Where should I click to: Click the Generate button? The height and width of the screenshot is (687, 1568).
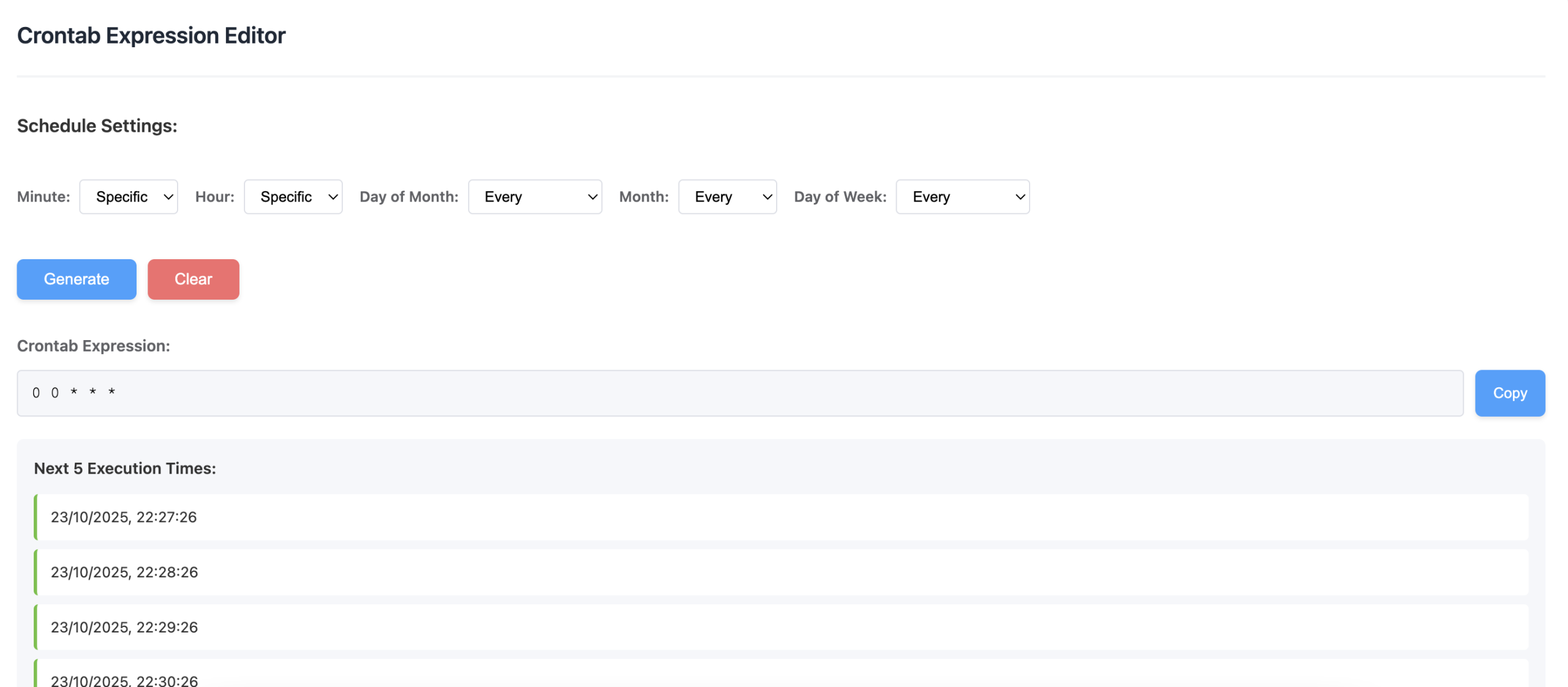77,279
